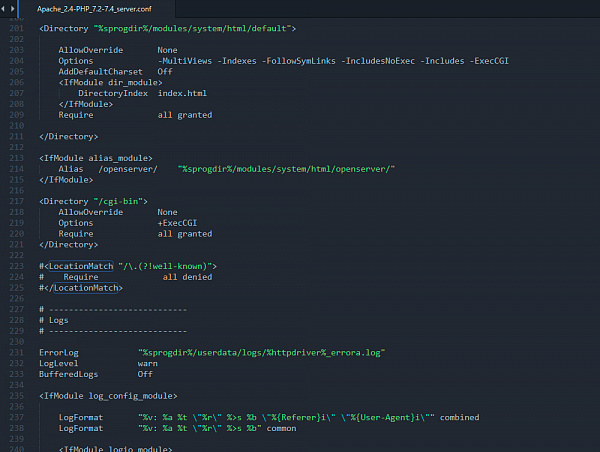Click line number 235 in the gutter
The image size is (600, 452).
click(16, 395)
